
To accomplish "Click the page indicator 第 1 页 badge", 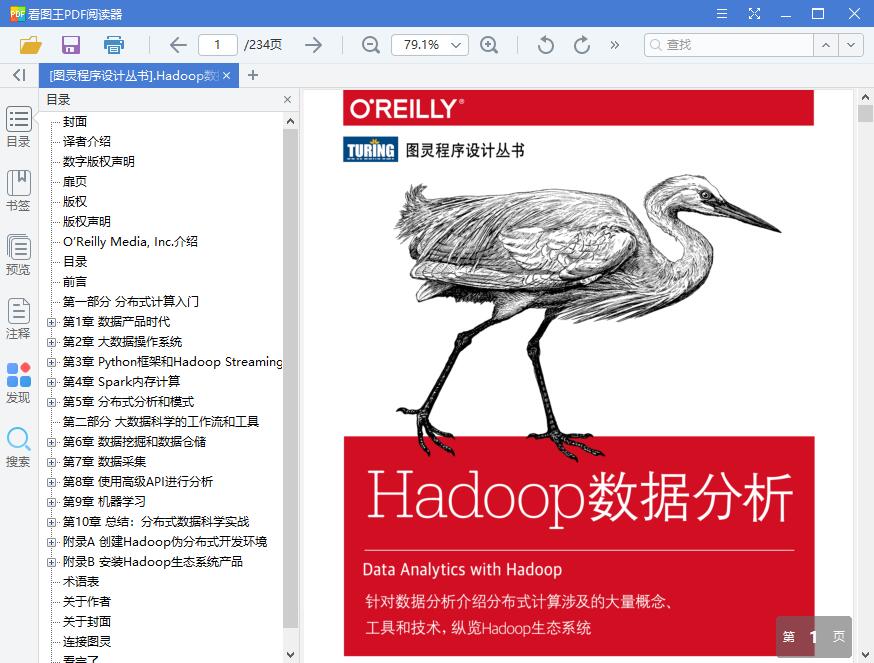I will click(814, 637).
